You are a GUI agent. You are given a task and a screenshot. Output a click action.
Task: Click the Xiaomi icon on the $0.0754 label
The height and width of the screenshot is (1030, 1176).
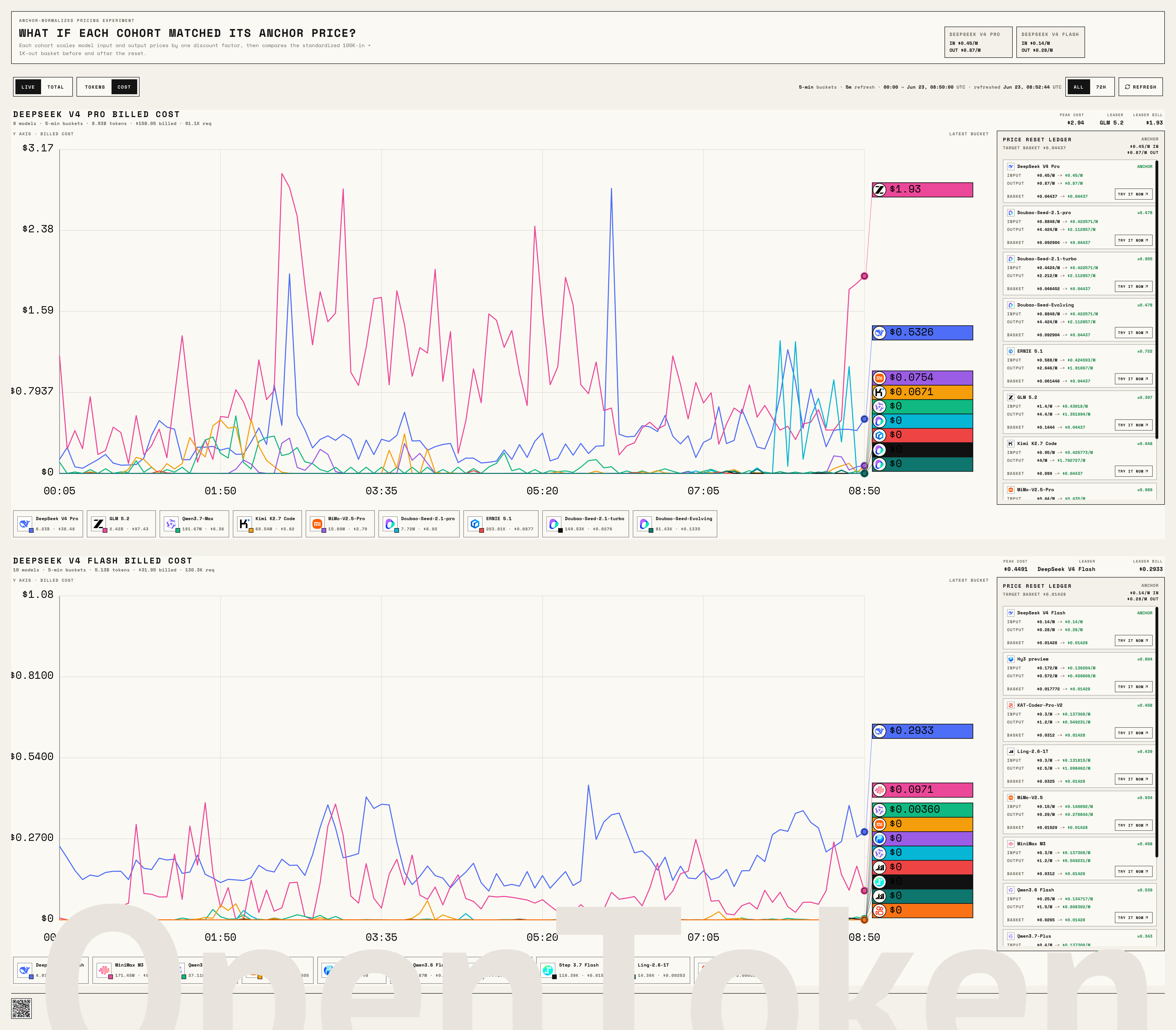point(879,378)
